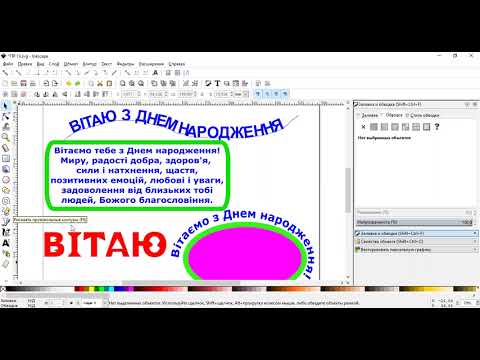480x360 pixels.
Task: Click the Undo yellow arrow icon
Action: click(69, 83)
